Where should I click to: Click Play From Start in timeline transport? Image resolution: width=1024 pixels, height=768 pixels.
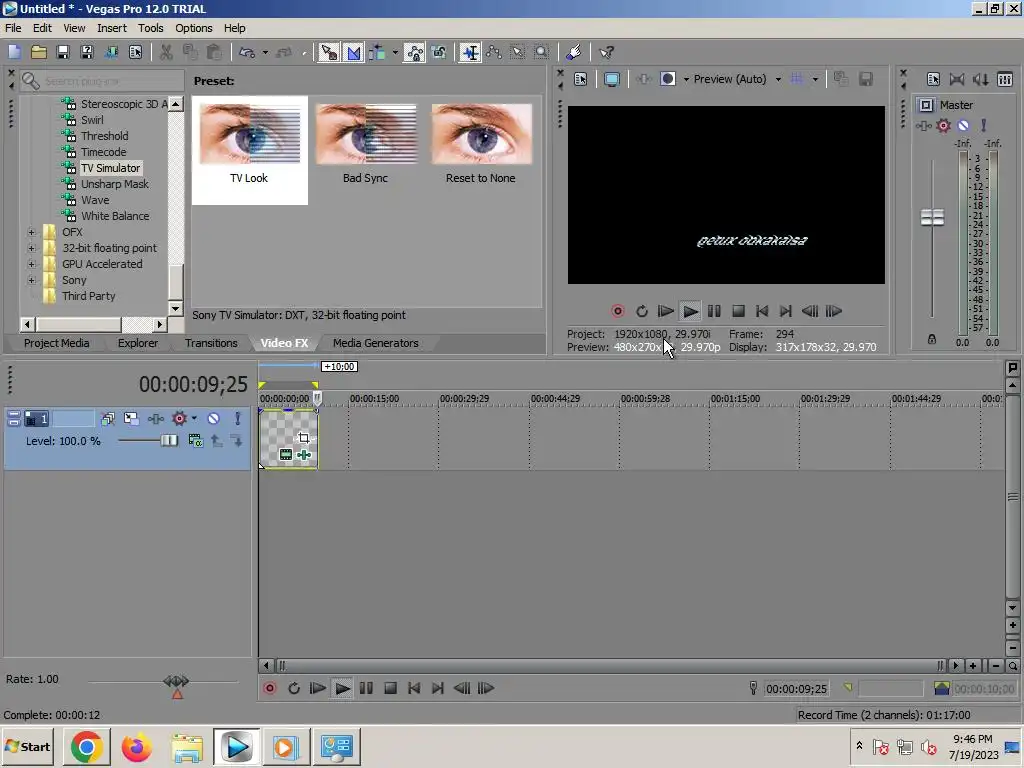[317, 688]
